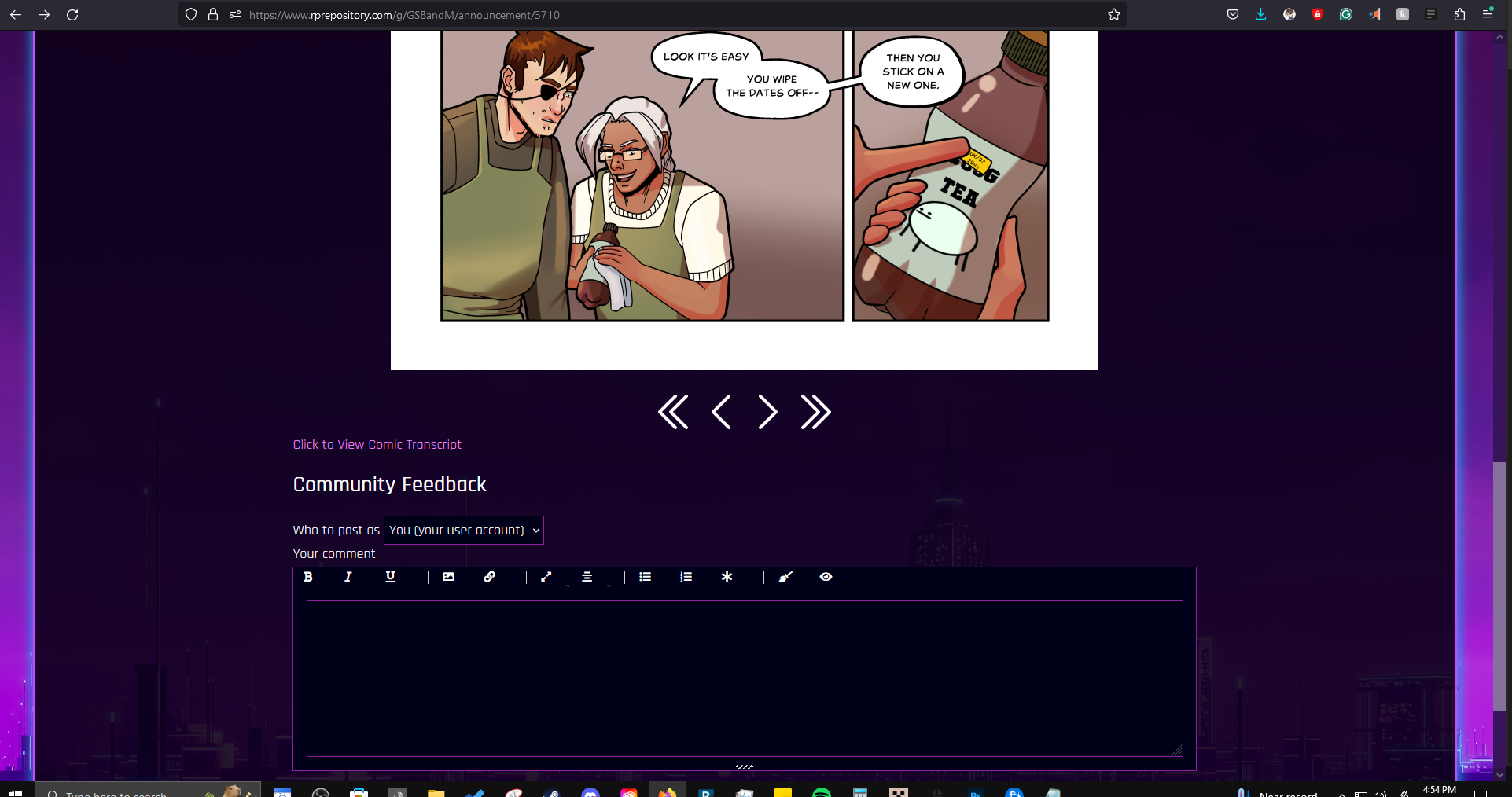
Task: Go to the previous comic page
Action: [721, 412]
